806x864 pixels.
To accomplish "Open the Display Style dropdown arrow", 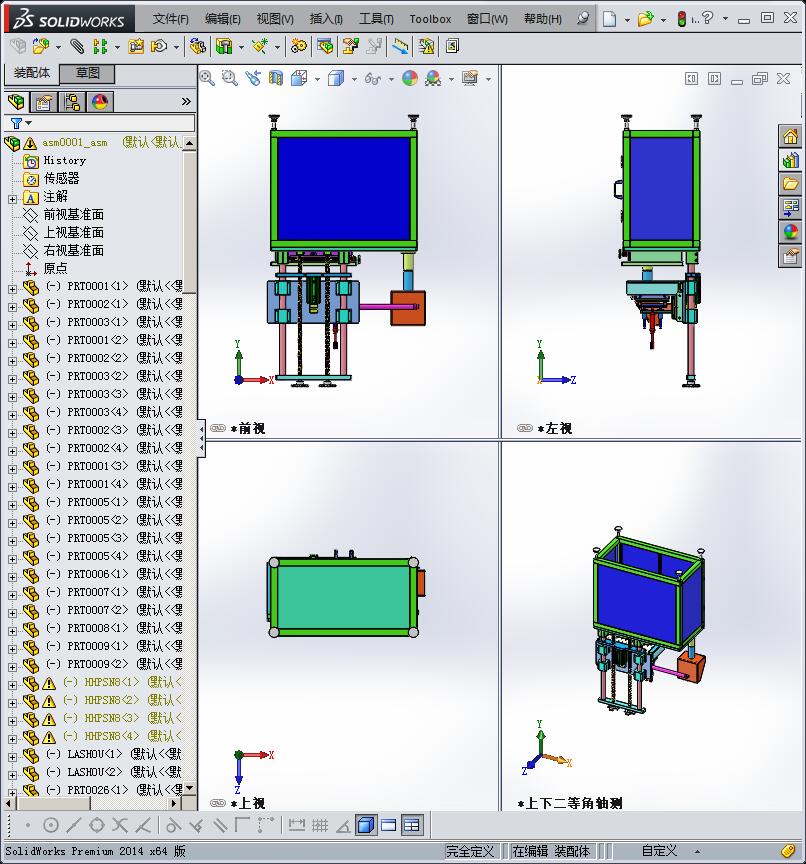I will [x=354, y=79].
